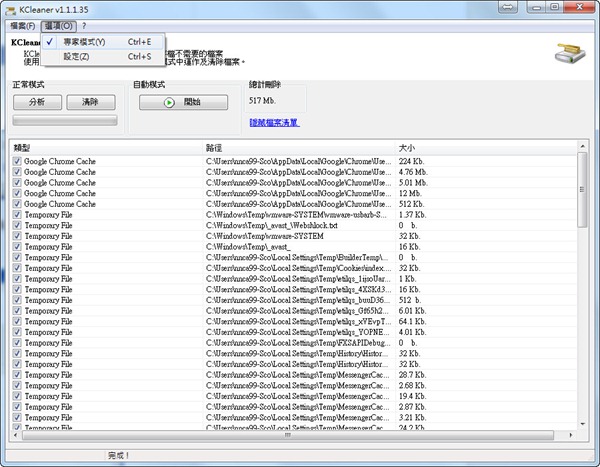Select the path ending in etilqs_YOPNE

point(298,332)
